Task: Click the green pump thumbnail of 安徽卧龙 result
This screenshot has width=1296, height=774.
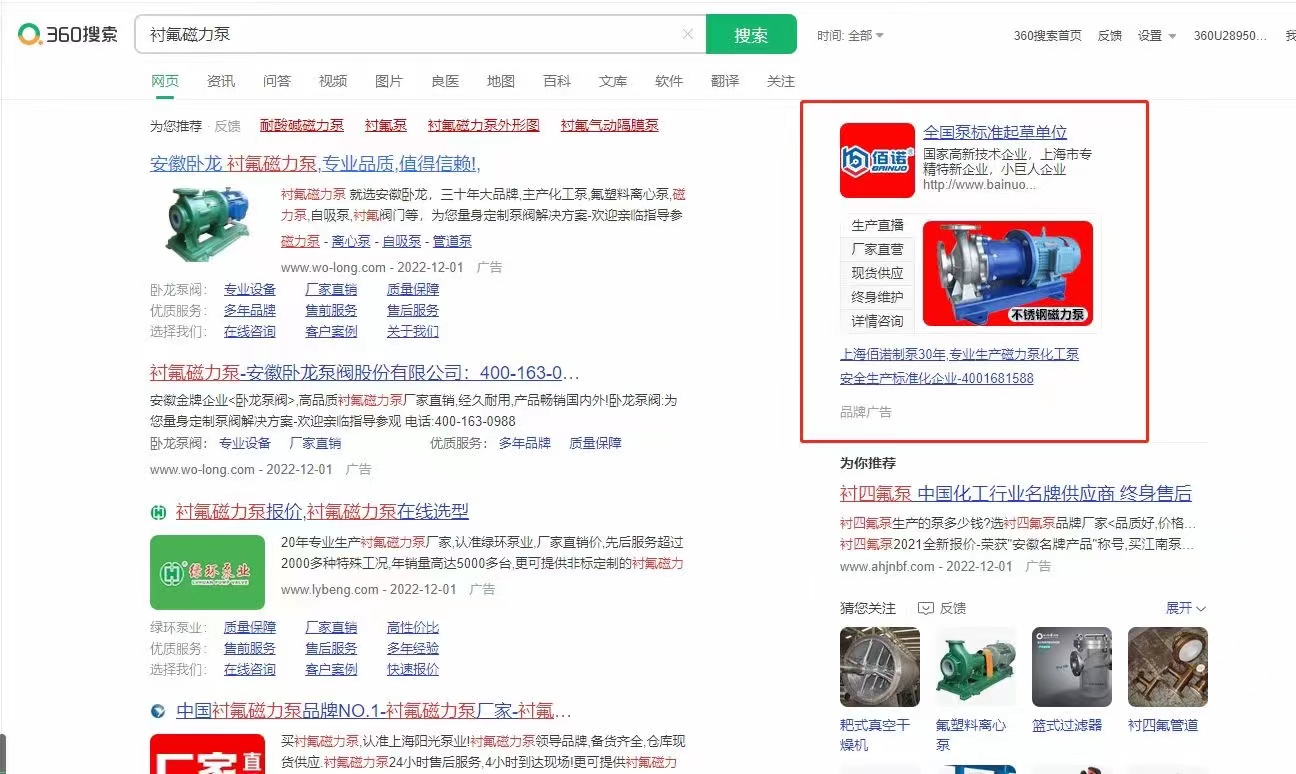Action: point(207,224)
